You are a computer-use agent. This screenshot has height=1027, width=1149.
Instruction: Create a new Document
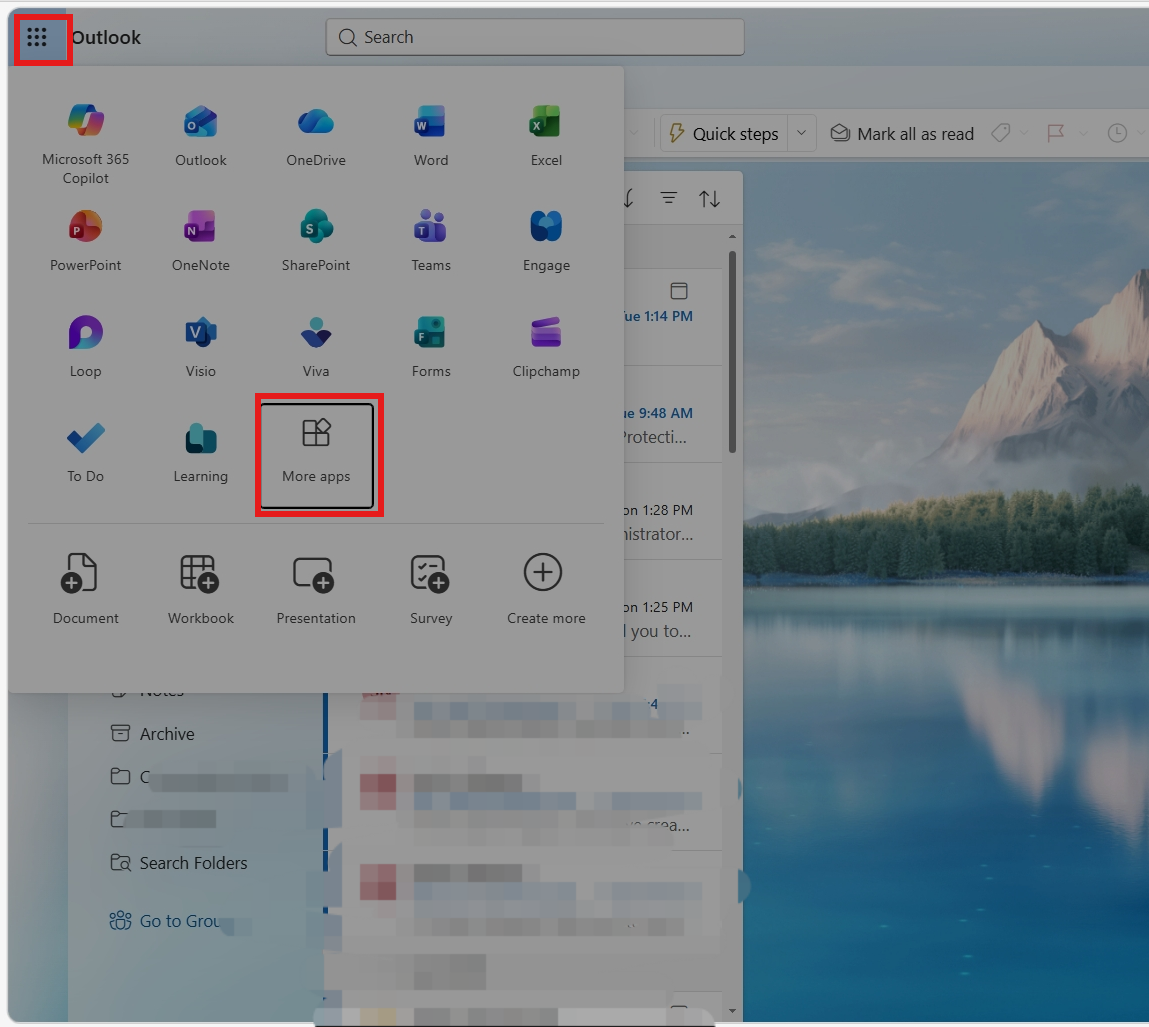[86, 589]
